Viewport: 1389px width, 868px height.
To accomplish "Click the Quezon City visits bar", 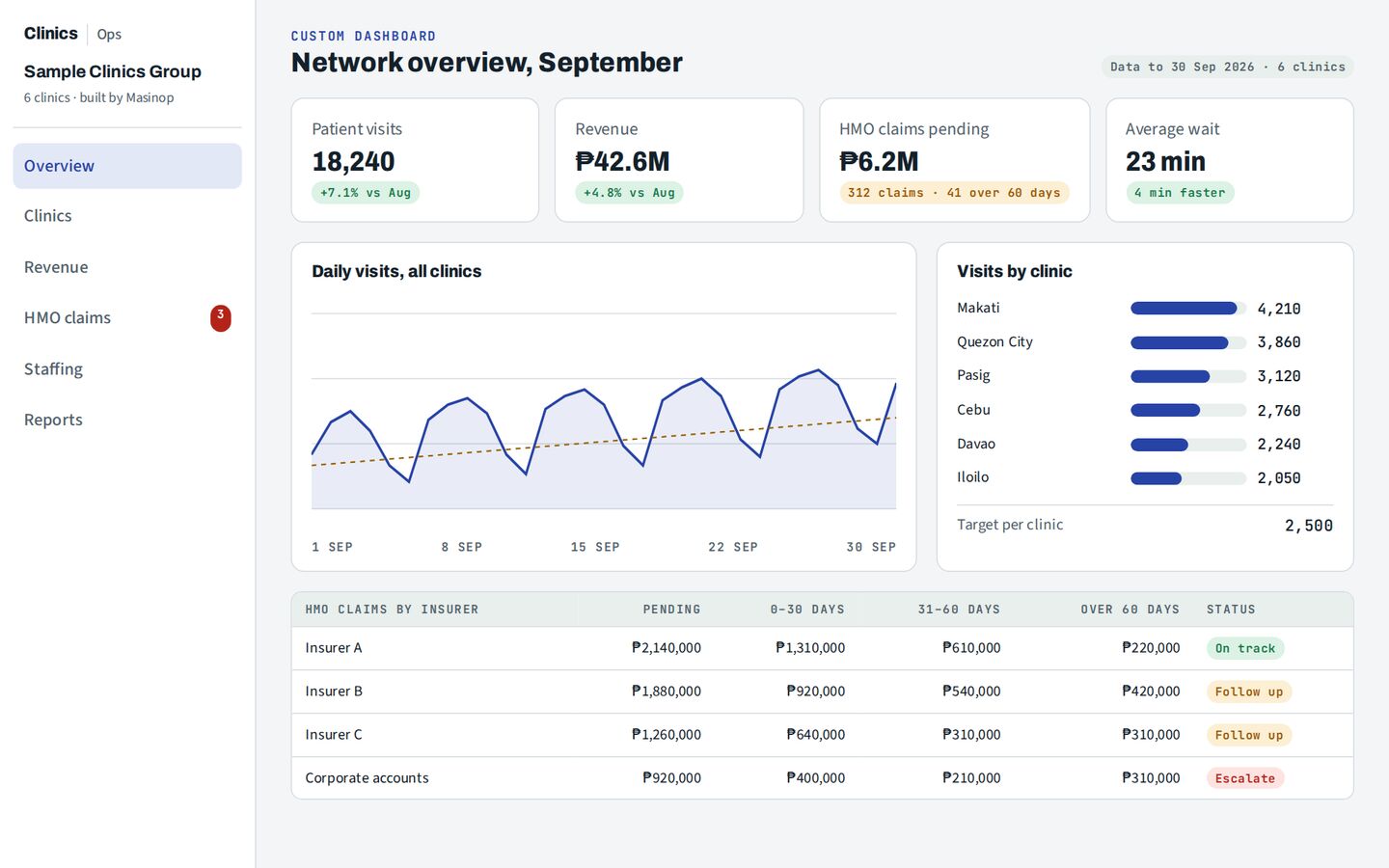I will pyautogui.click(x=1188, y=342).
